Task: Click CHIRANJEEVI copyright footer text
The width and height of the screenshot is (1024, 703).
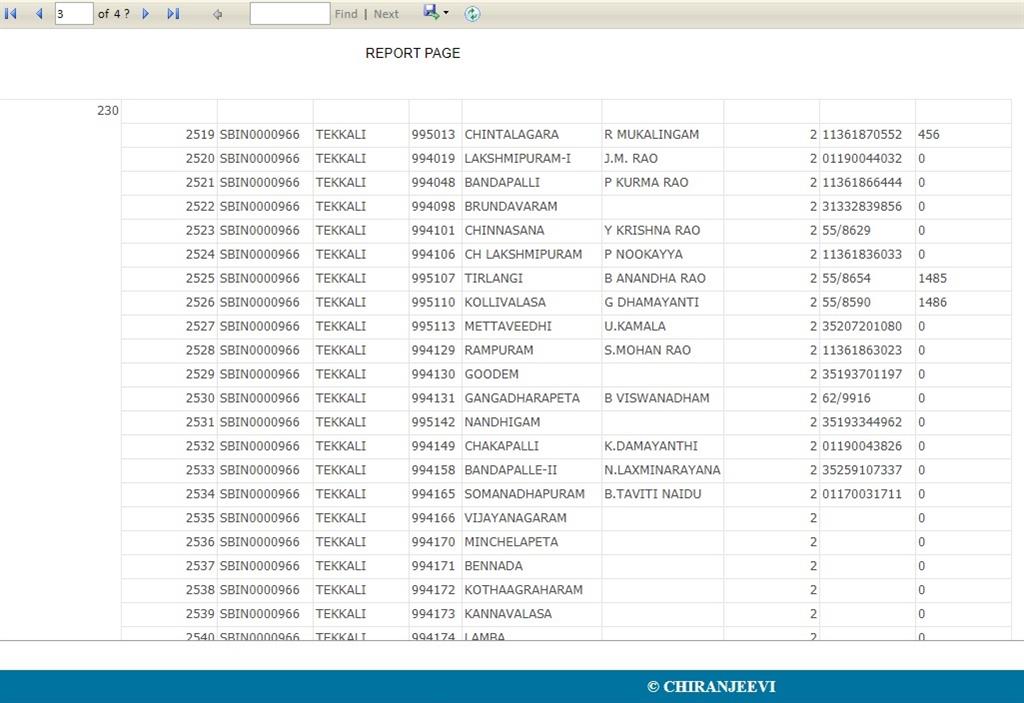Action: tap(711, 687)
